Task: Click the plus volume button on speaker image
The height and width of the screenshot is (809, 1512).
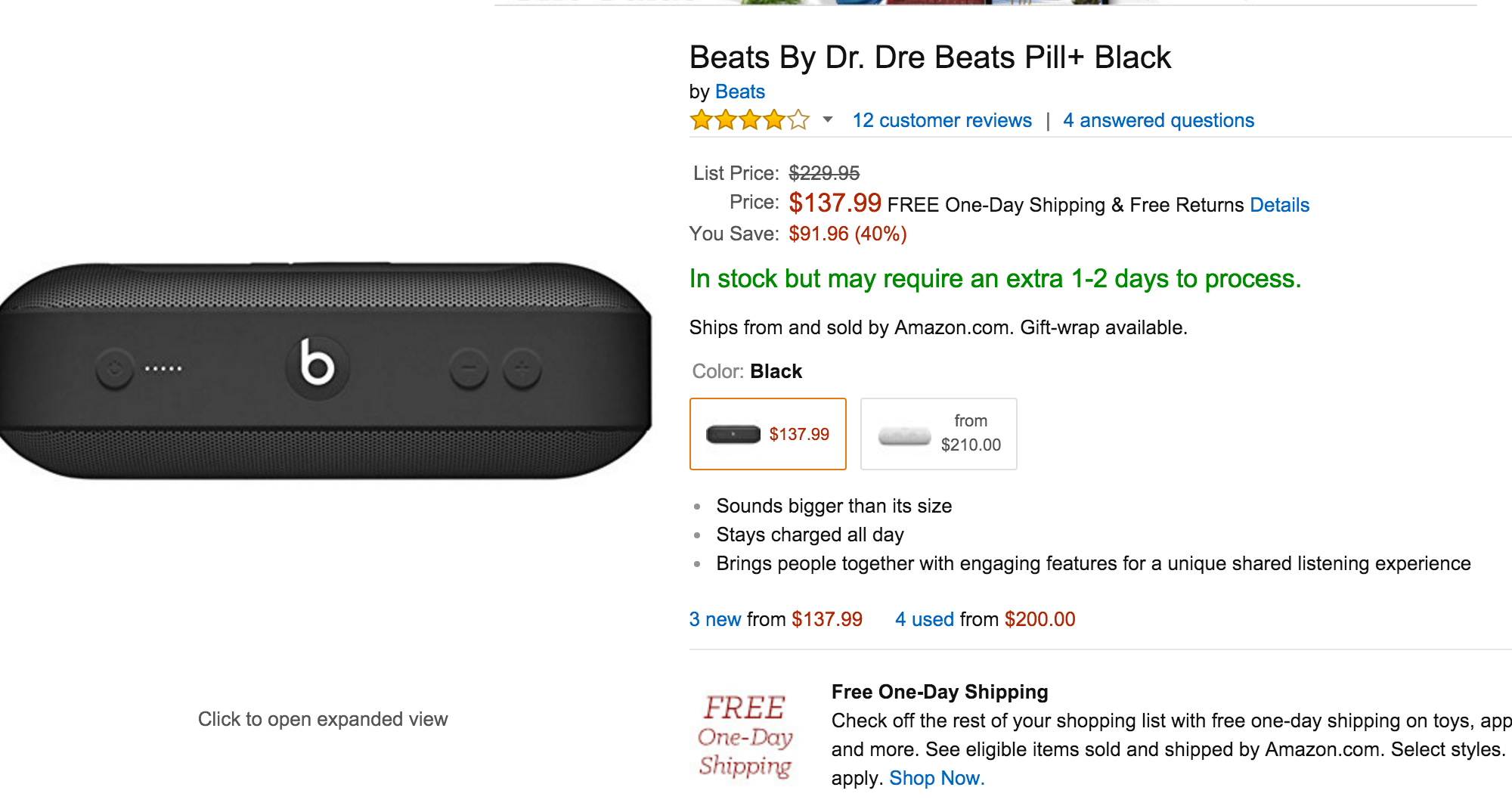Action: click(522, 369)
